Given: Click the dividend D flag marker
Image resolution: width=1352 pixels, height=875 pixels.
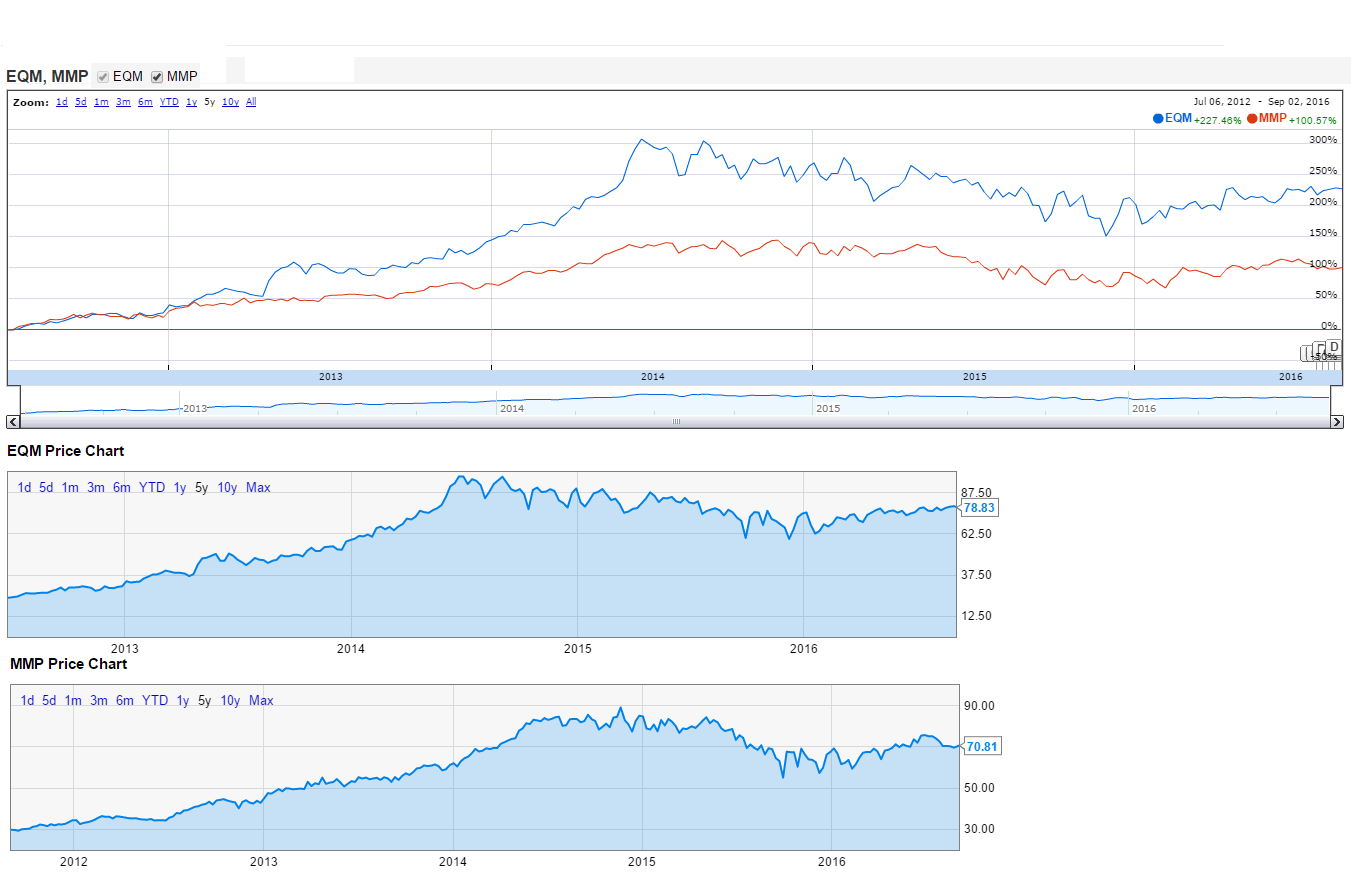Looking at the screenshot, I should coord(1333,347).
